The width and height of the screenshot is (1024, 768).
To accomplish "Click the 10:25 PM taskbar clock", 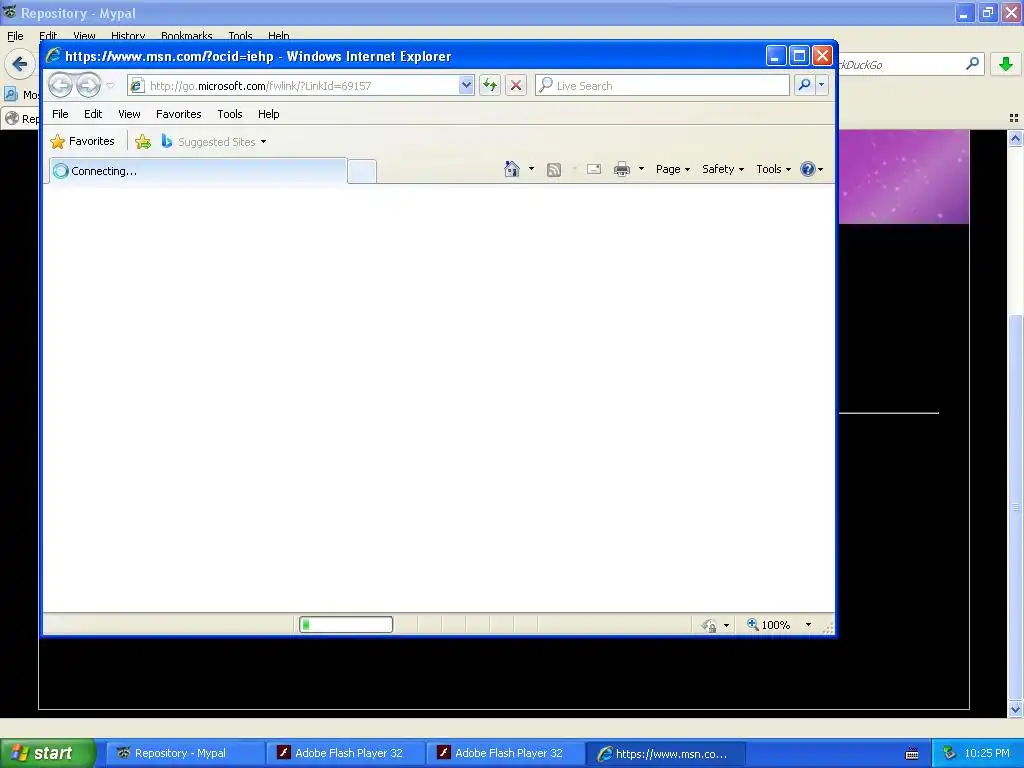I will (987, 754).
